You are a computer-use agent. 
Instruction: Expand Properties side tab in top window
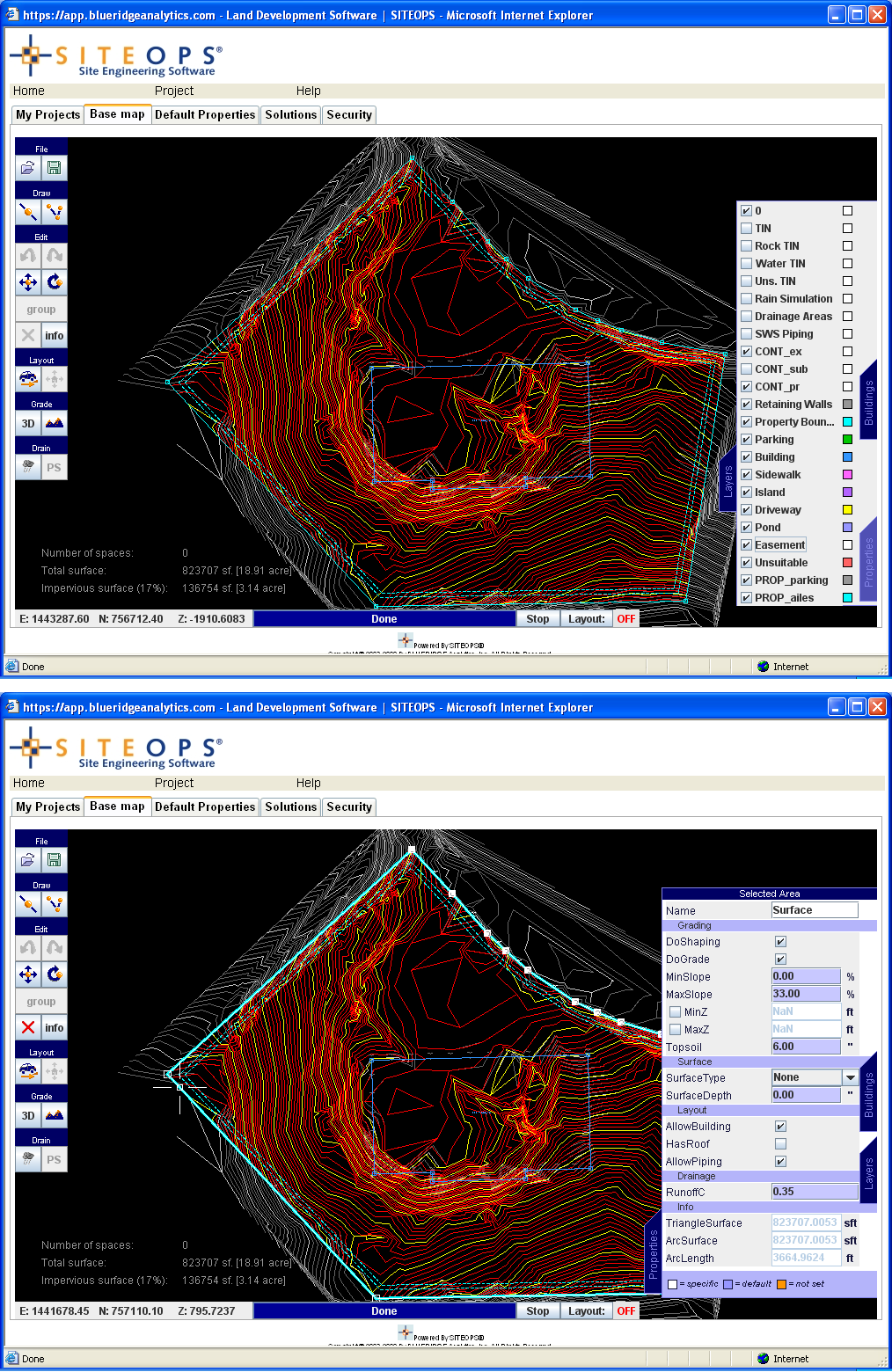[868, 563]
